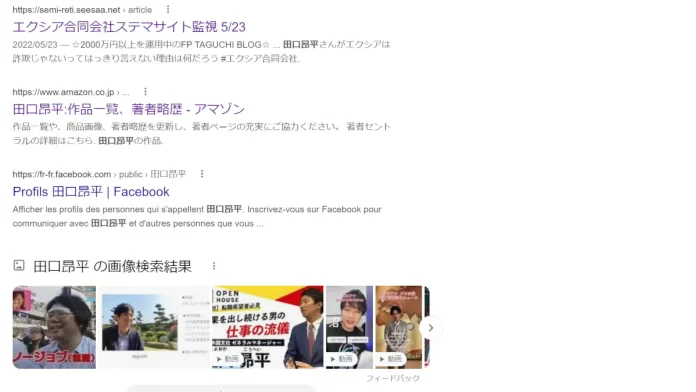The height and width of the screenshot is (392, 696).
Task: Open the OPEN HOUSE 仕事の流儀 video thumbnail
Action: (268, 327)
